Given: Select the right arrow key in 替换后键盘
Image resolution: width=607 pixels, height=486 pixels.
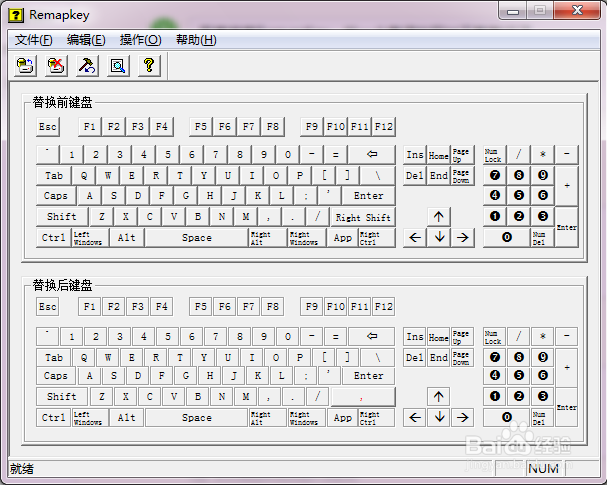Looking at the screenshot, I should click(463, 417).
